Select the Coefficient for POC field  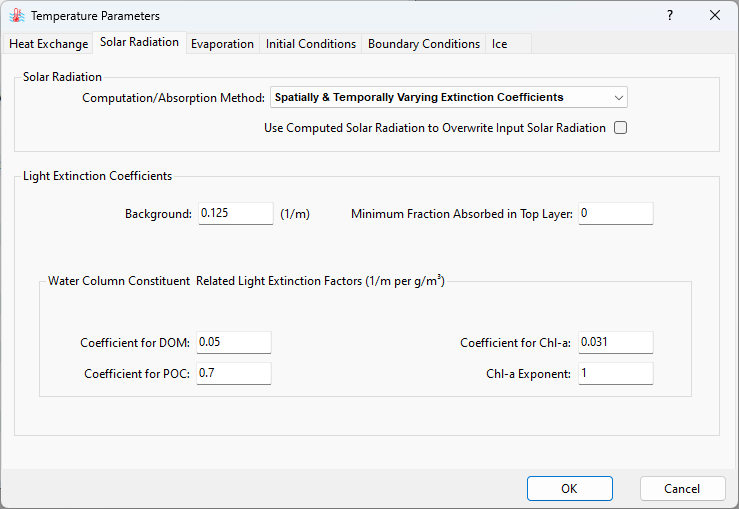pyautogui.click(x=234, y=374)
